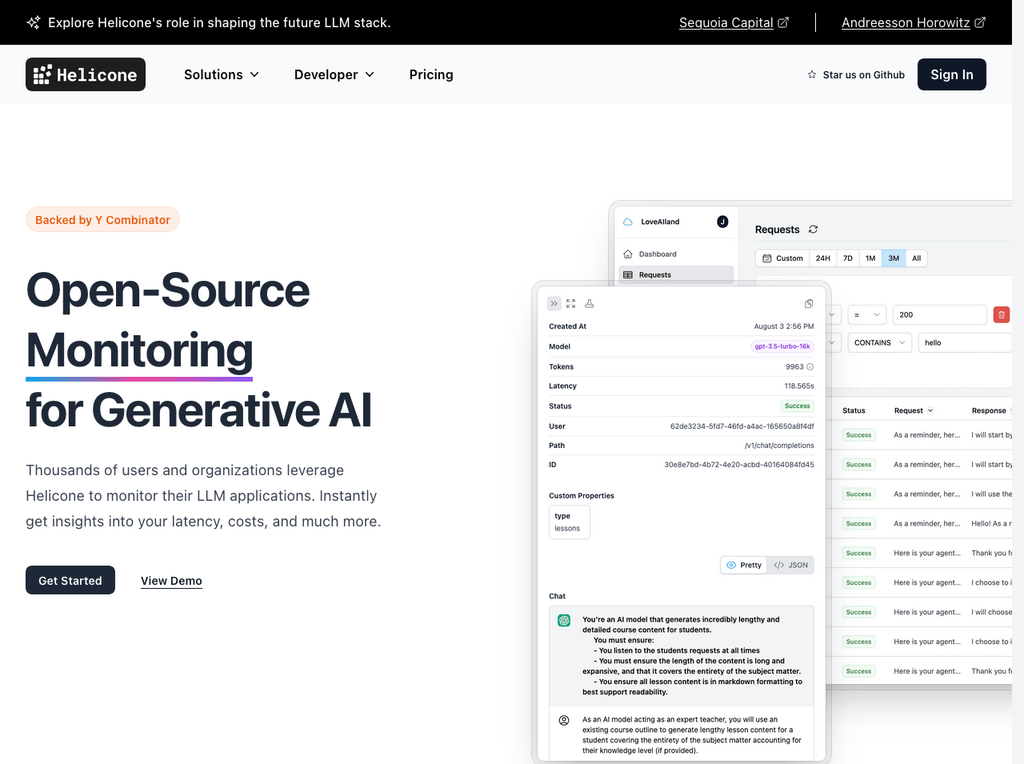The height and width of the screenshot is (764, 1024).
Task: Click the Success status badge in detail panel
Action: 797,406
